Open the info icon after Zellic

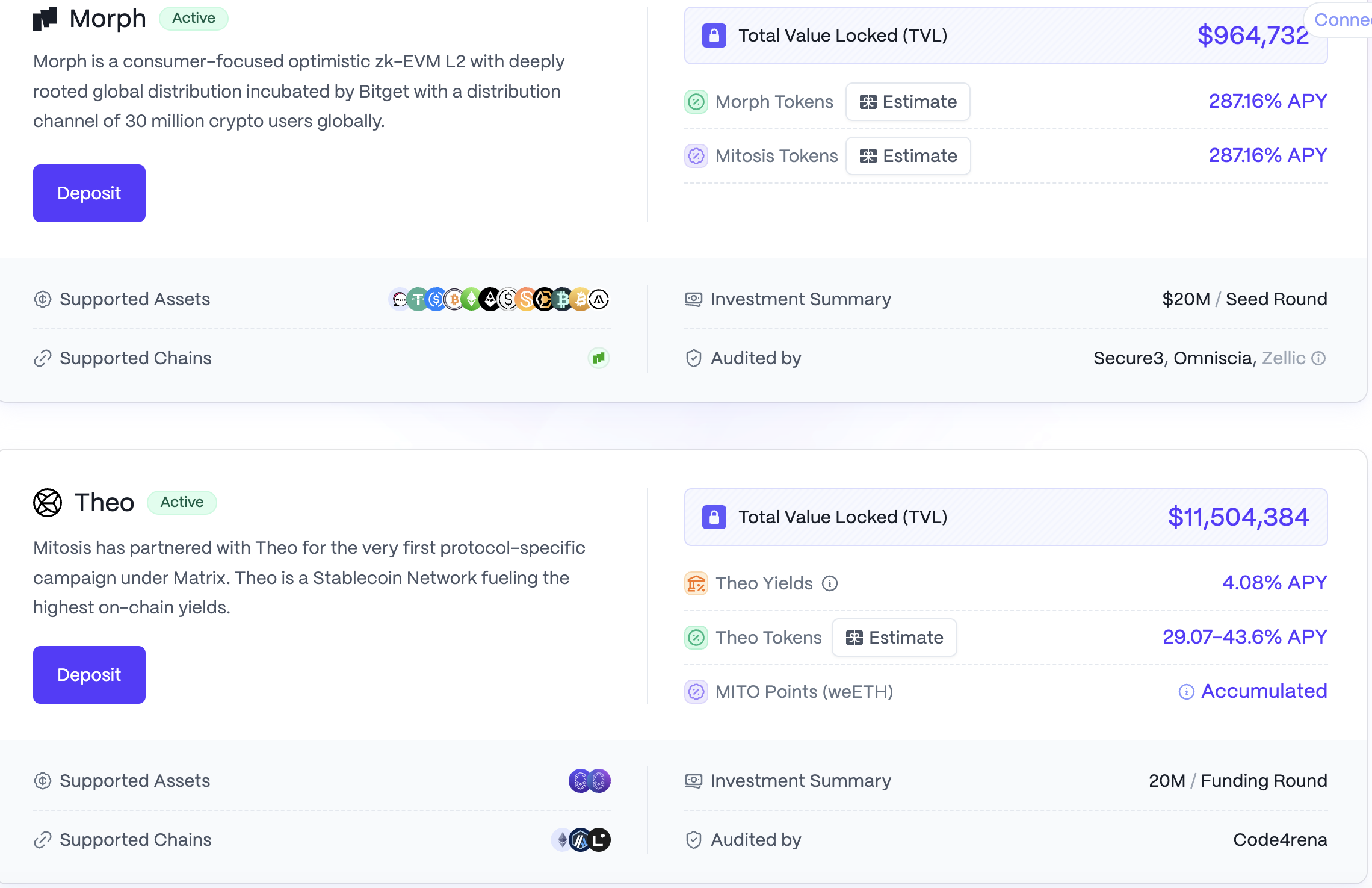click(x=1318, y=358)
